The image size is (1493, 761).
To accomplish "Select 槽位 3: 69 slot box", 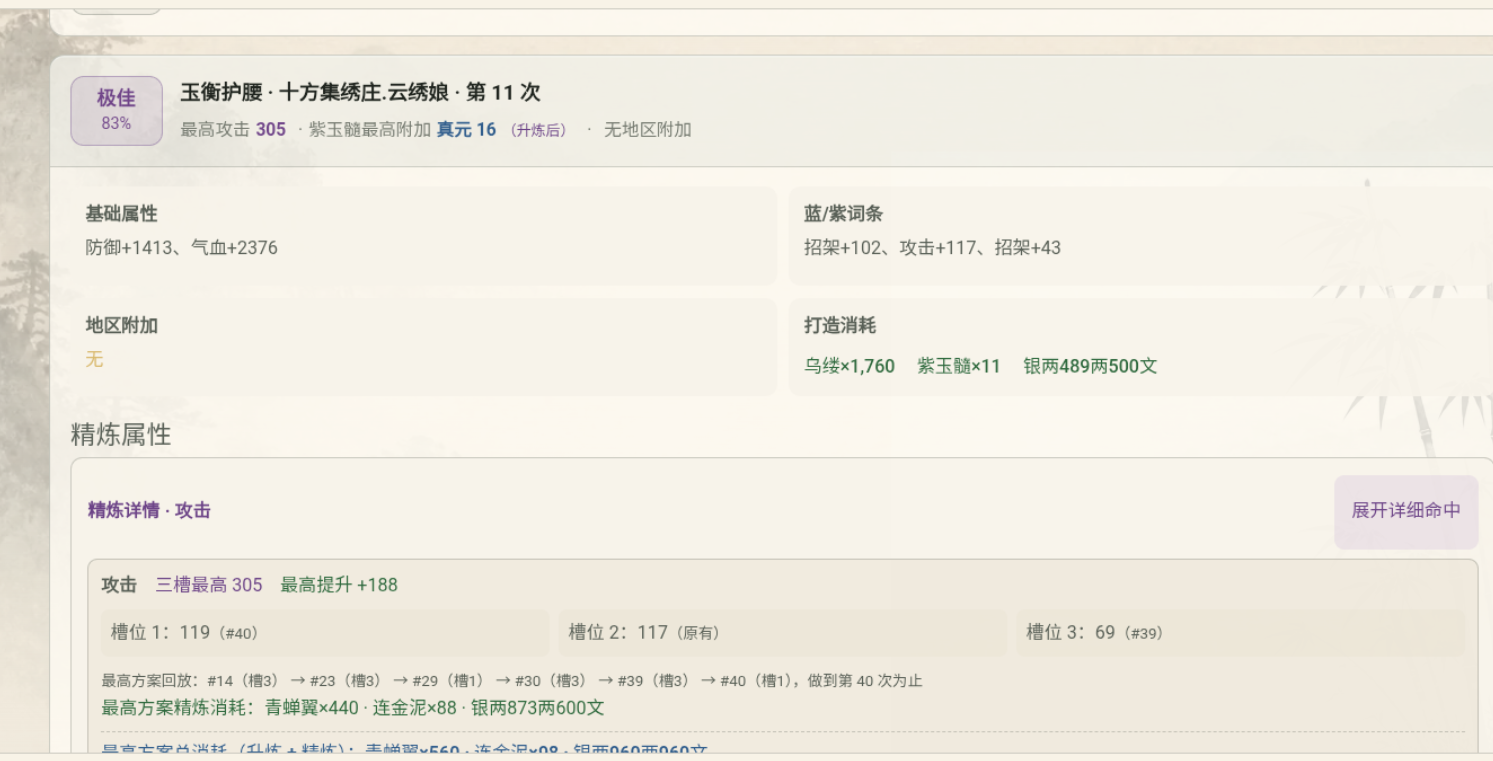I will pos(1240,633).
